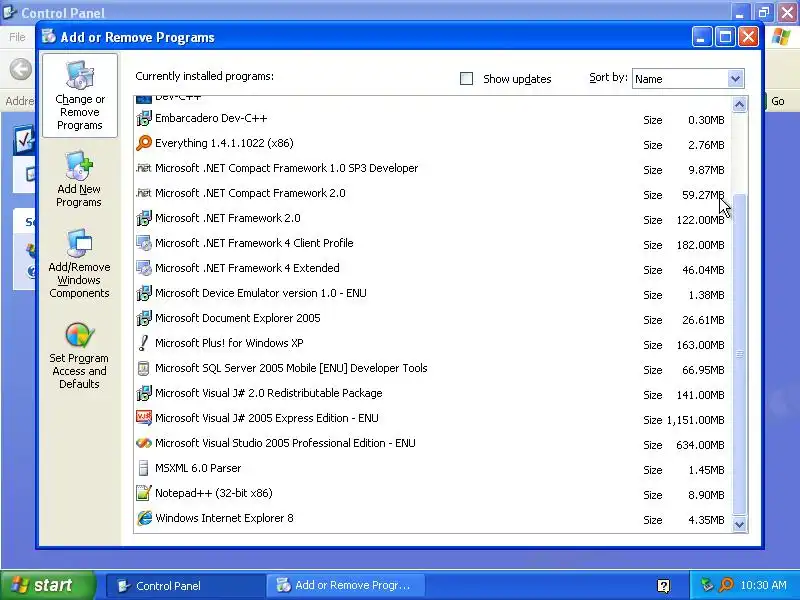The width and height of the screenshot is (800, 600).
Task: Click the .NET Compact Framework 1.0 SP3 icon
Action: pyautogui.click(x=144, y=168)
